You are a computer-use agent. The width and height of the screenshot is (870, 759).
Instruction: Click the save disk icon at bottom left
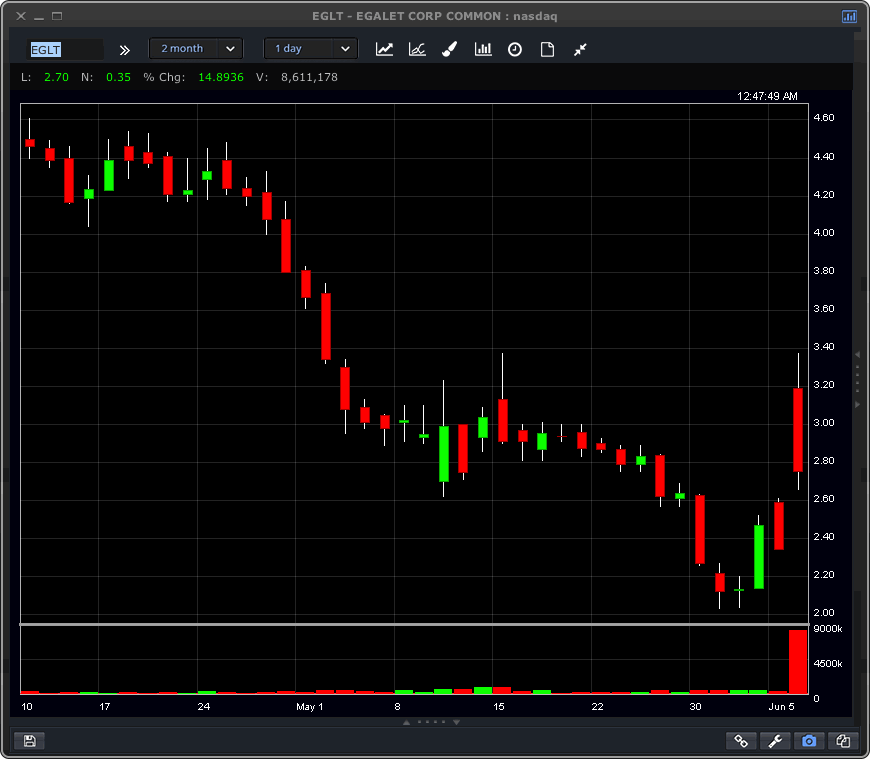coord(29,741)
